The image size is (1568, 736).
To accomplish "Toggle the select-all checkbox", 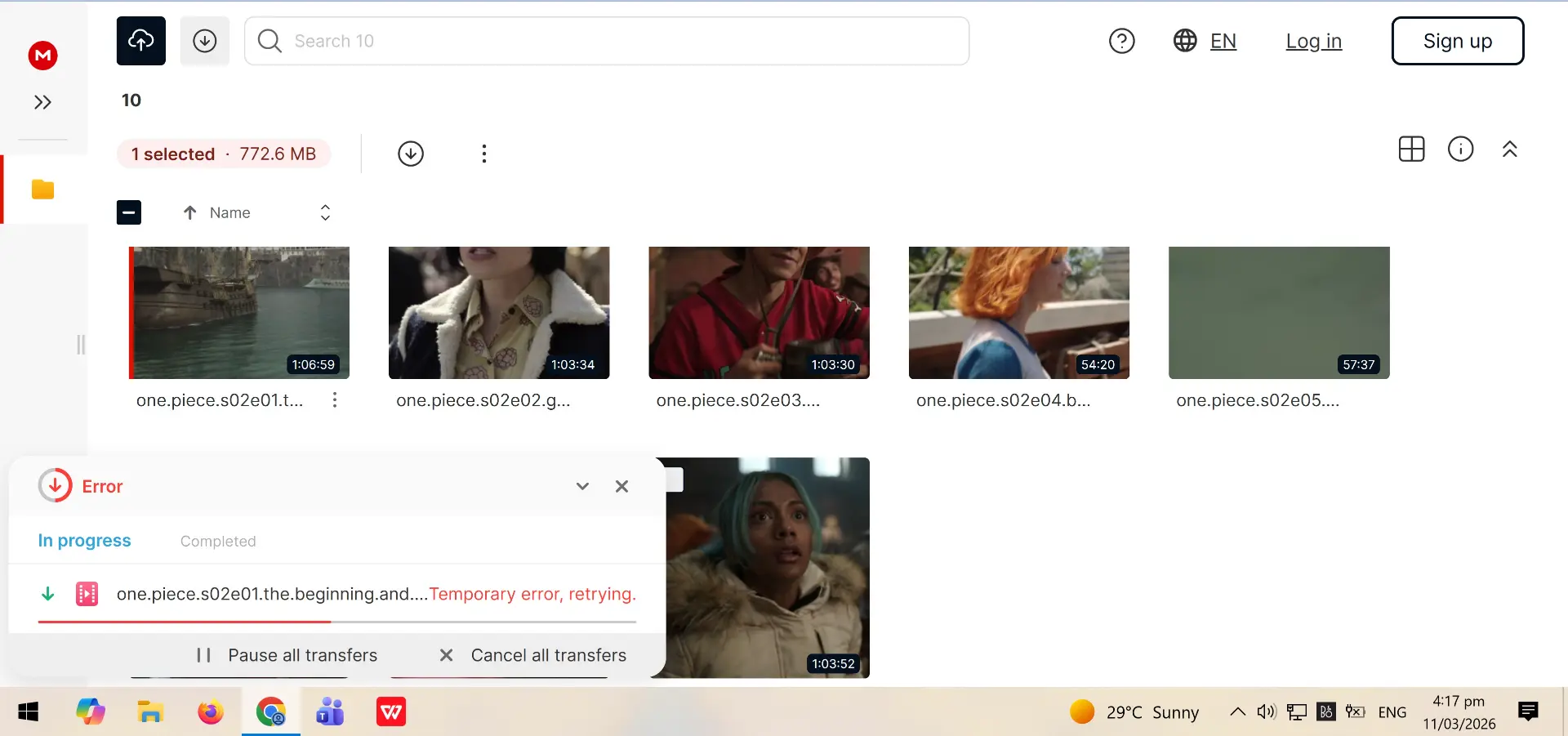I will (x=129, y=212).
